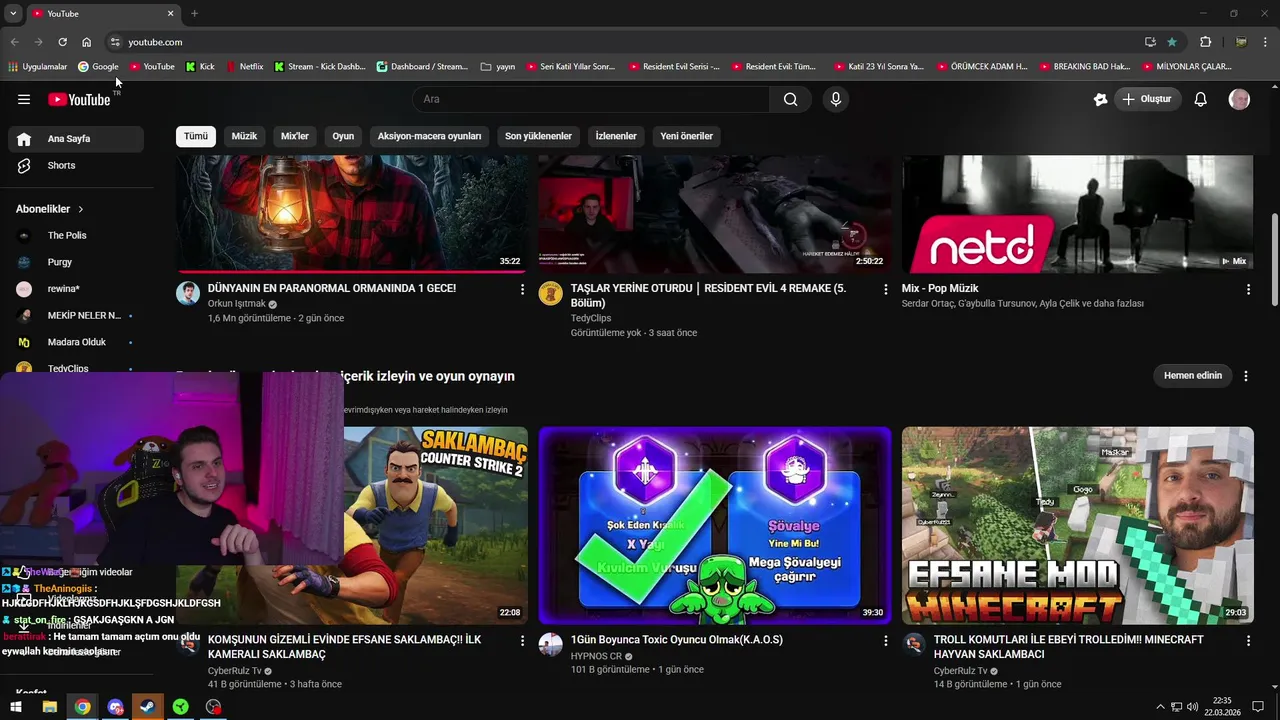Open the account avatar menu
Image resolution: width=1280 pixels, height=720 pixels.
1239,99
